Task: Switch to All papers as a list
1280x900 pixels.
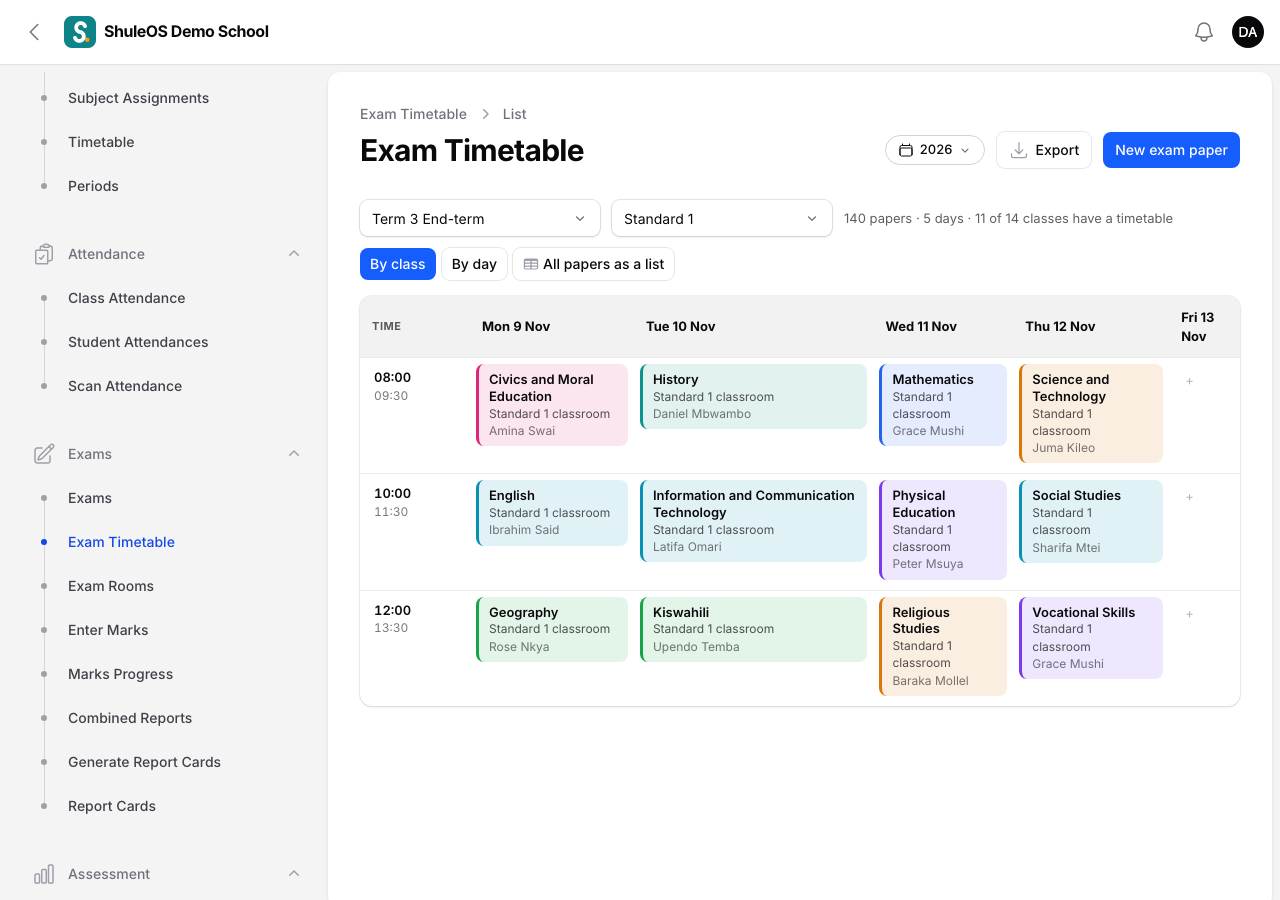Action: [x=594, y=264]
